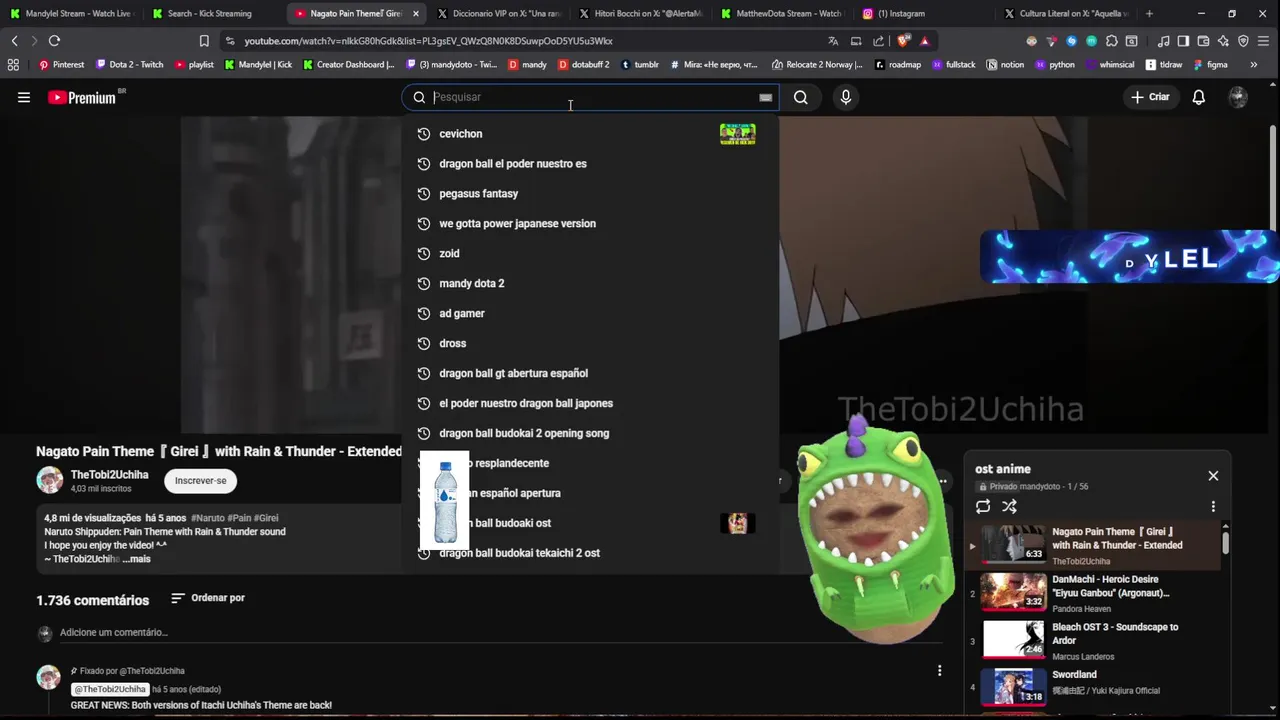Click in the Pesquisar search field
This screenshot has height=720, width=1280.
[592, 97]
